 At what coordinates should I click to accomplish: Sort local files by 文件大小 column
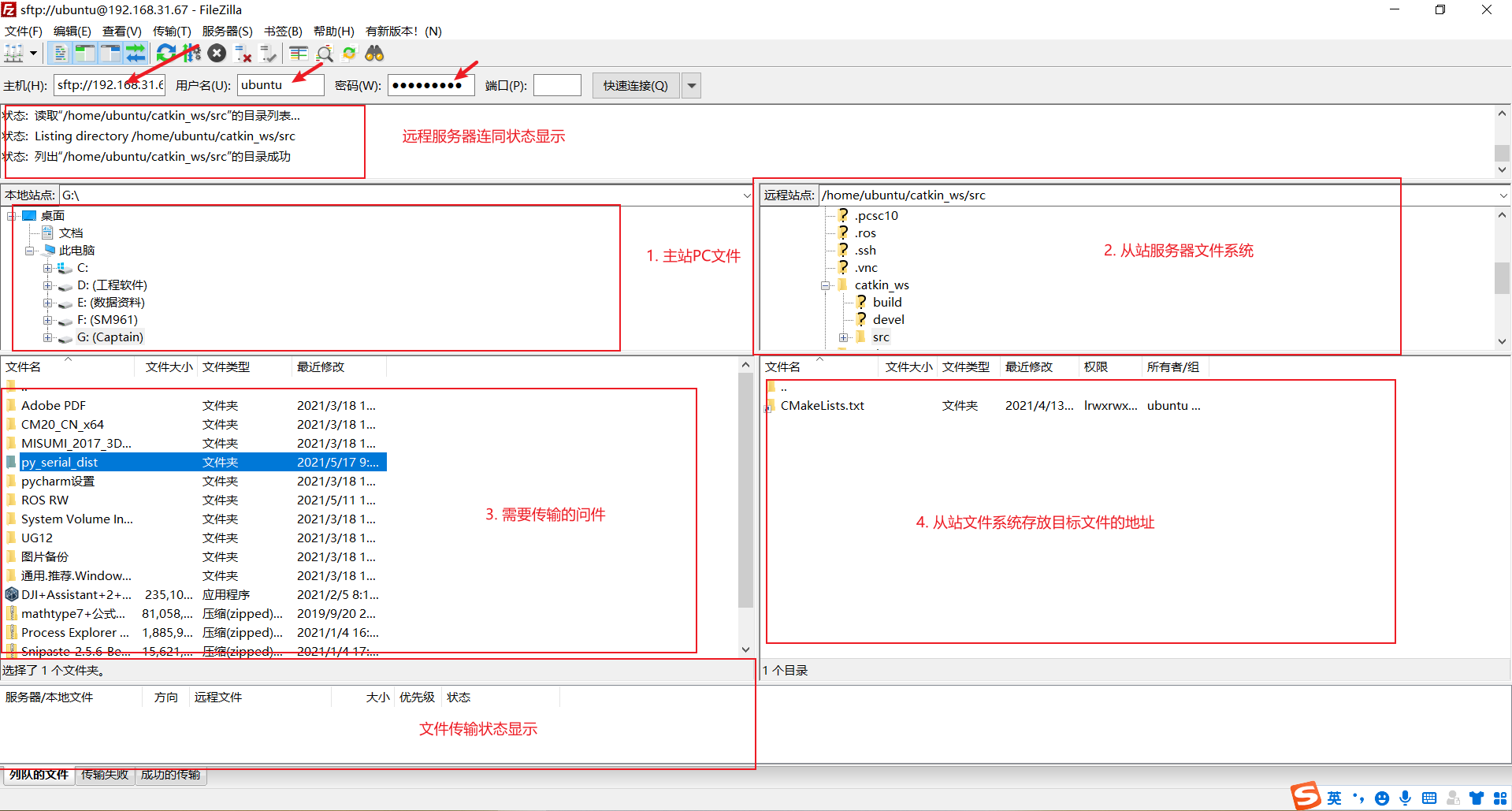169,367
